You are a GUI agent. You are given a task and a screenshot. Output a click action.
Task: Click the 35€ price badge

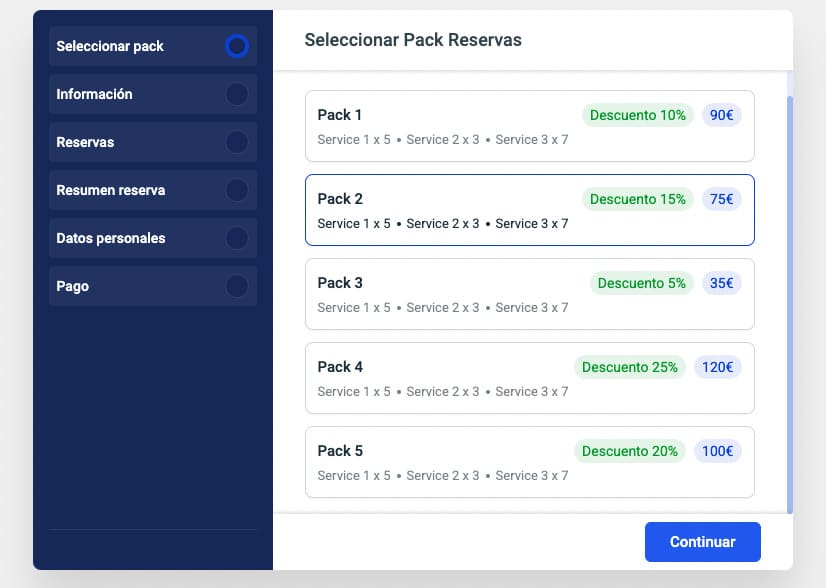721,283
